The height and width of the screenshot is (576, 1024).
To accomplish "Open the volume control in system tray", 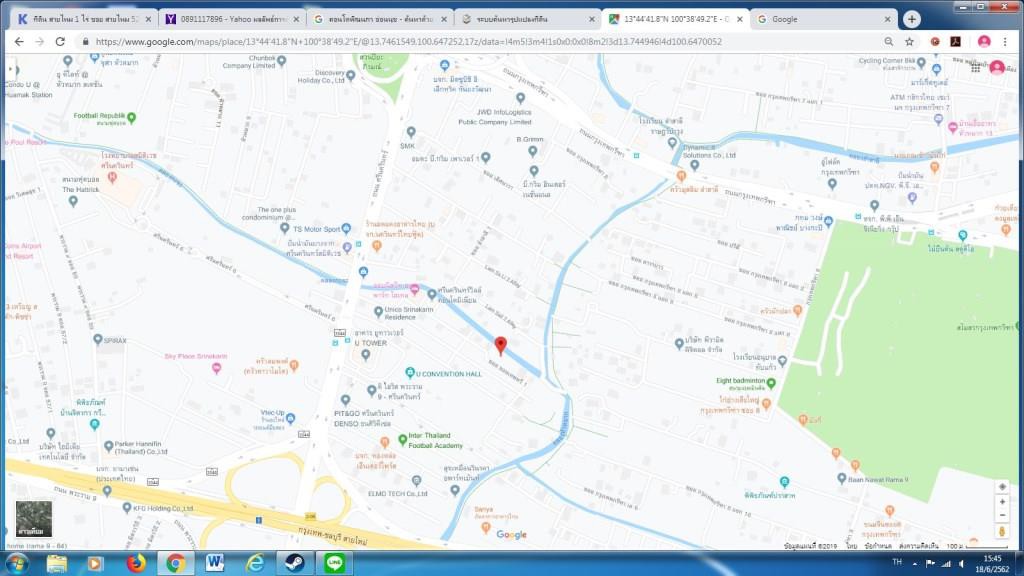I will tap(961, 564).
